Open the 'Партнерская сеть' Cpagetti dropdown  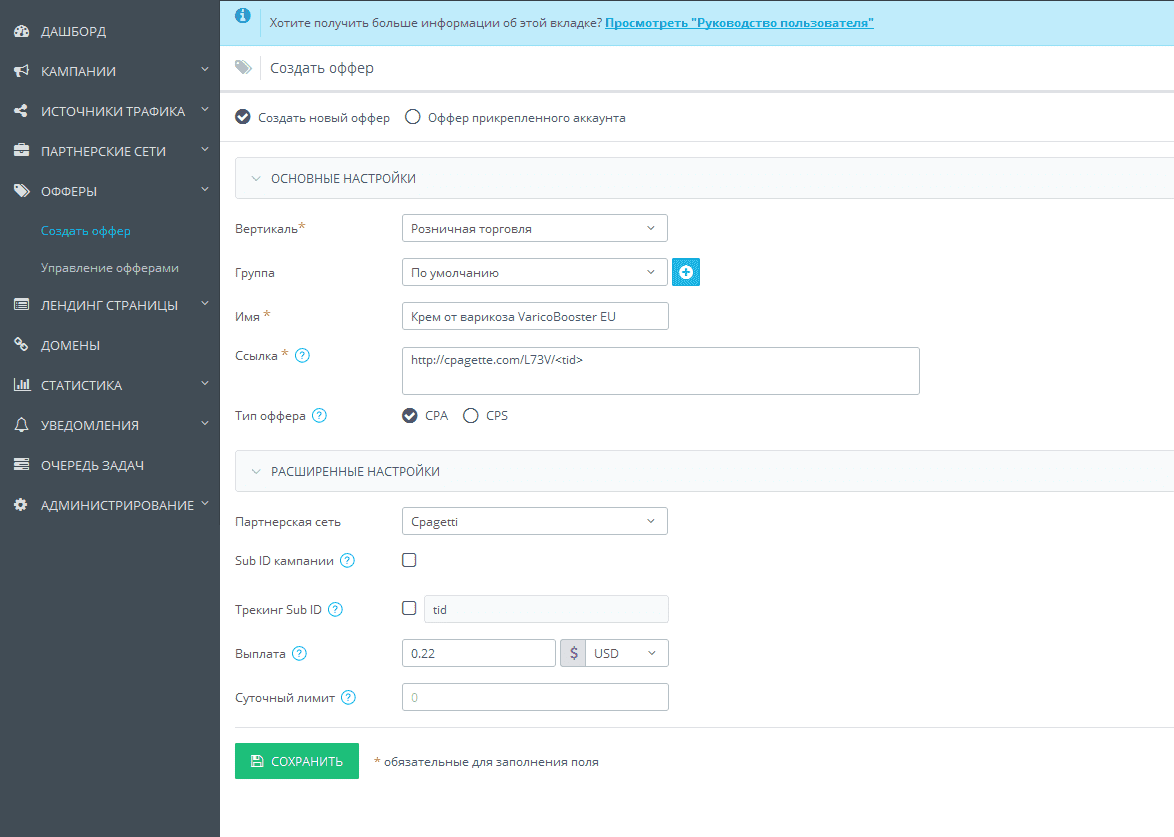coord(535,521)
